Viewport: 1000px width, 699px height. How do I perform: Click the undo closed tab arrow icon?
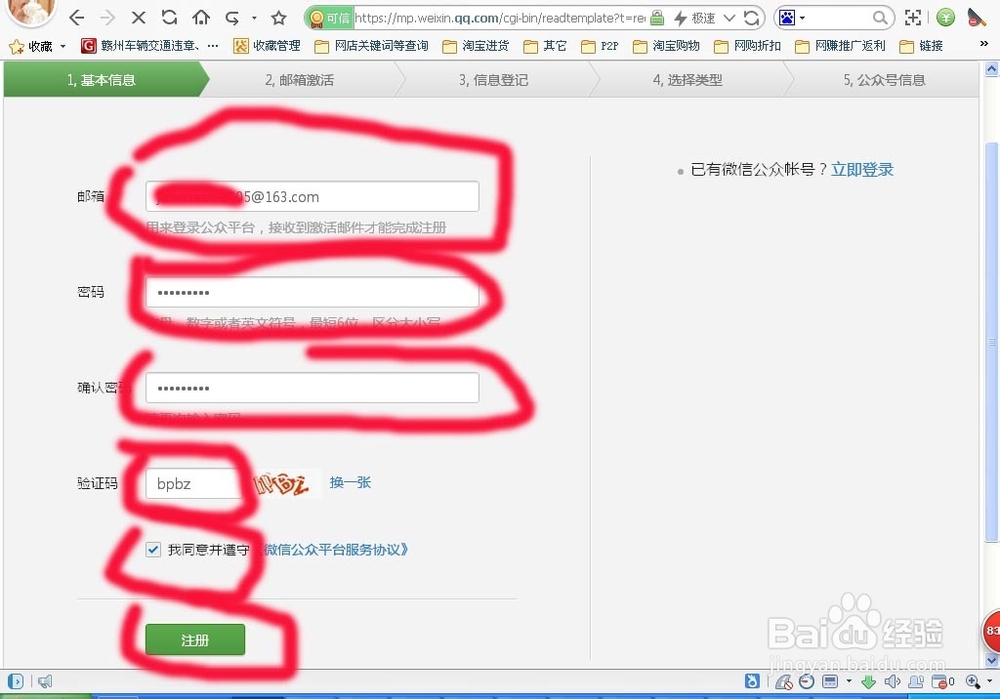click(x=232, y=18)
